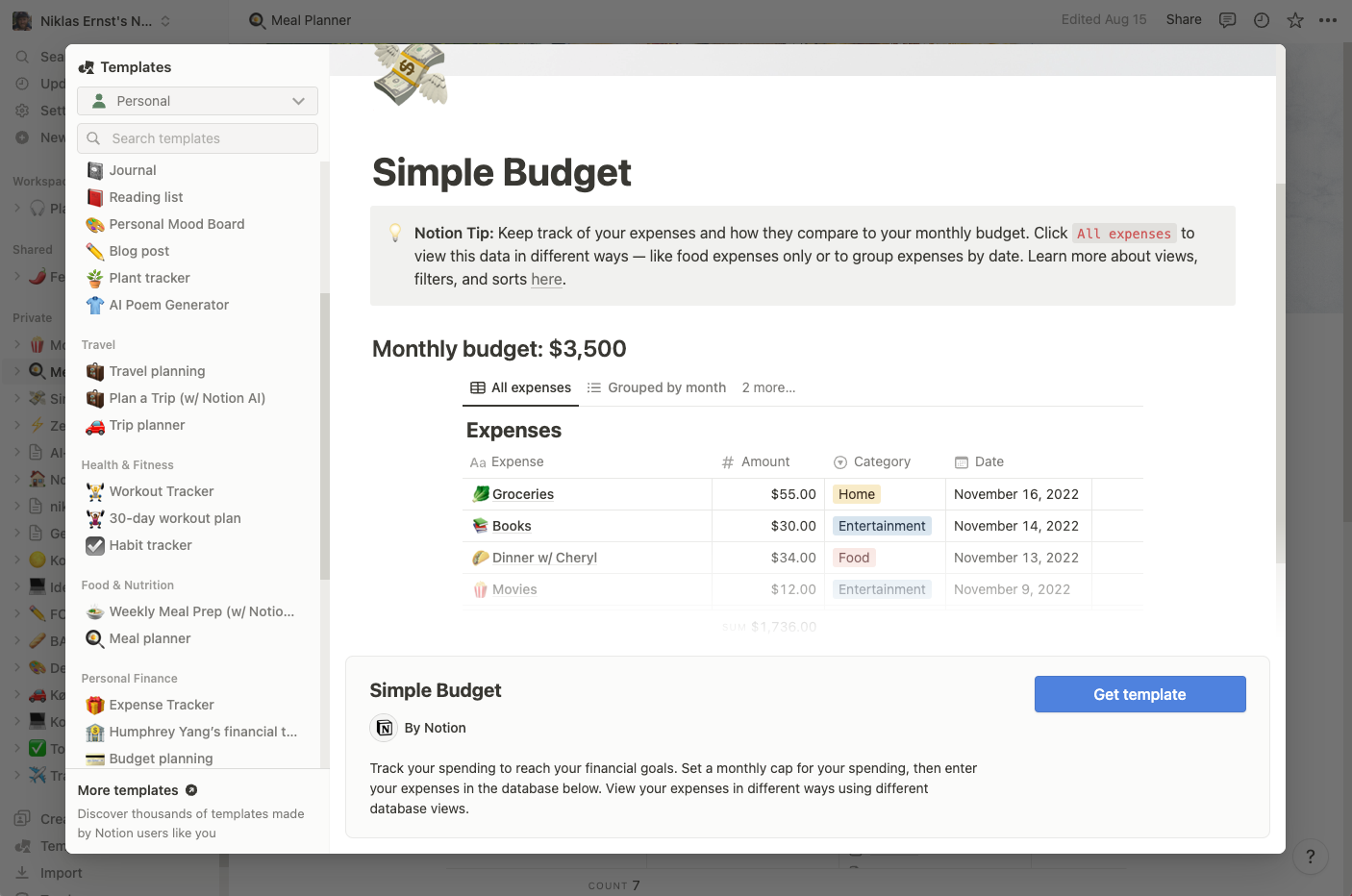The height and width of the screenshot is (896, 1352).
Task: Open the 30-day workout plan template
Action: 197,518
